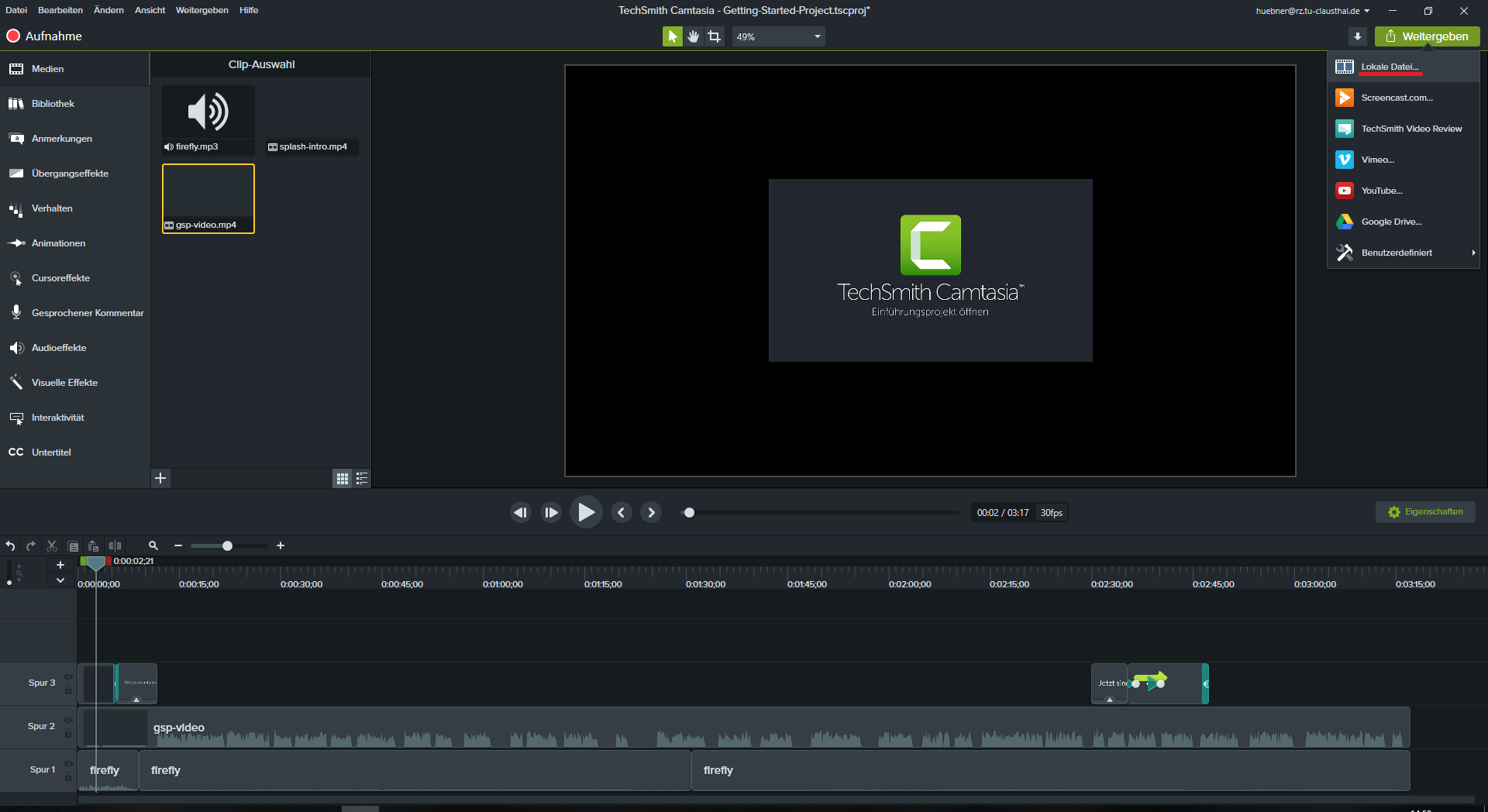Select firefly.mp3 media clip

click(x=208, y=120)
